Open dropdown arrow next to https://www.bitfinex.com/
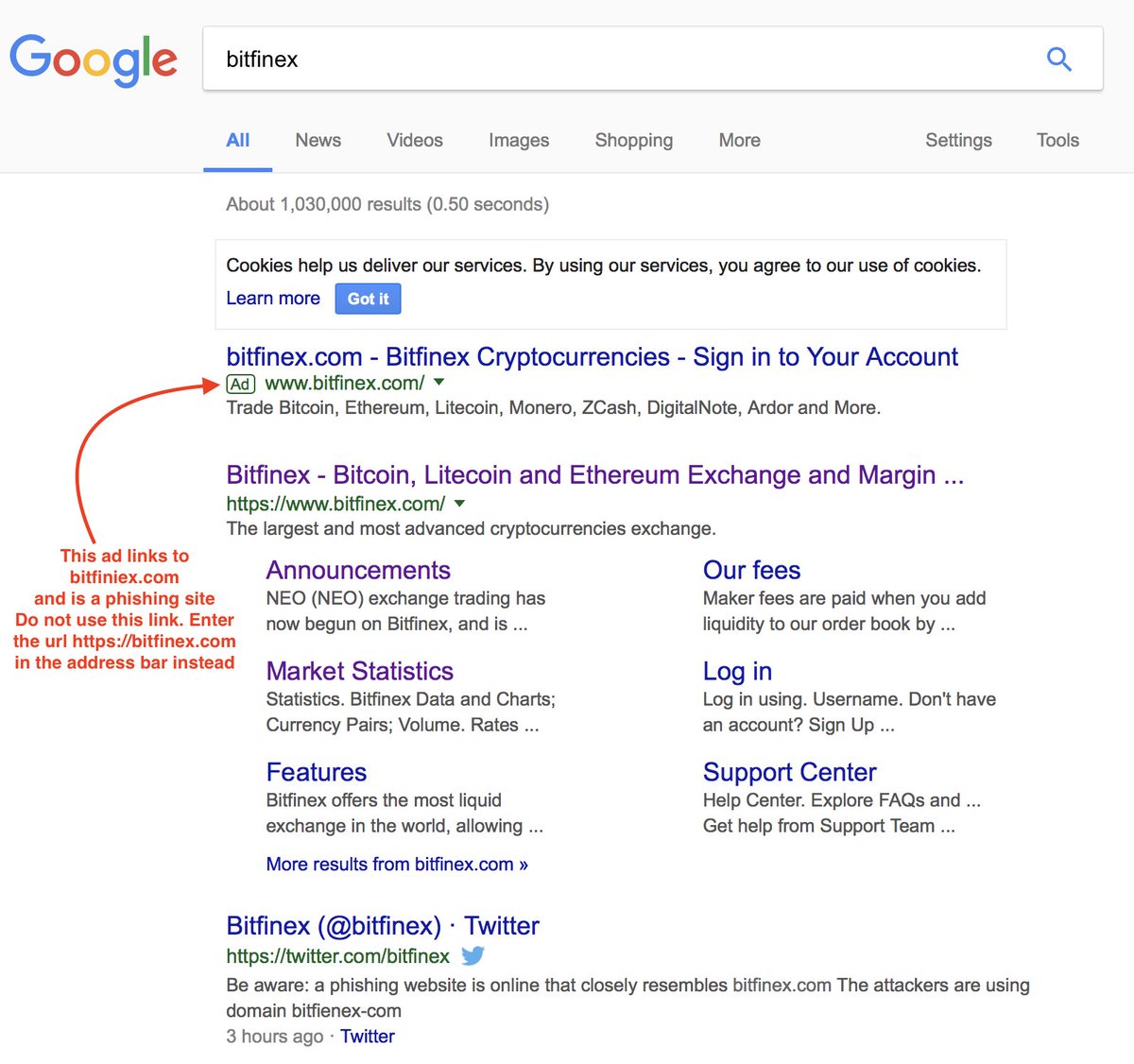 coord(459,504)
